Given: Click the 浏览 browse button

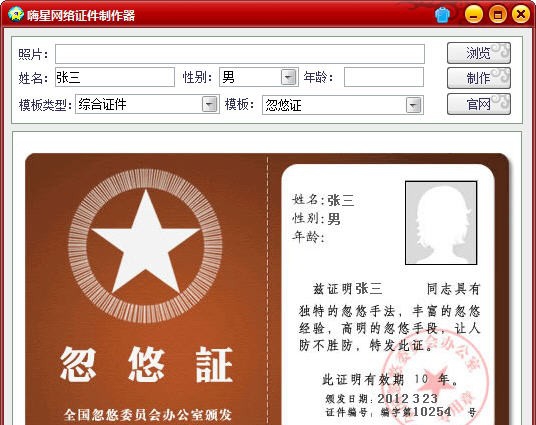Looking at the screenshot, I should pos(479,53).
